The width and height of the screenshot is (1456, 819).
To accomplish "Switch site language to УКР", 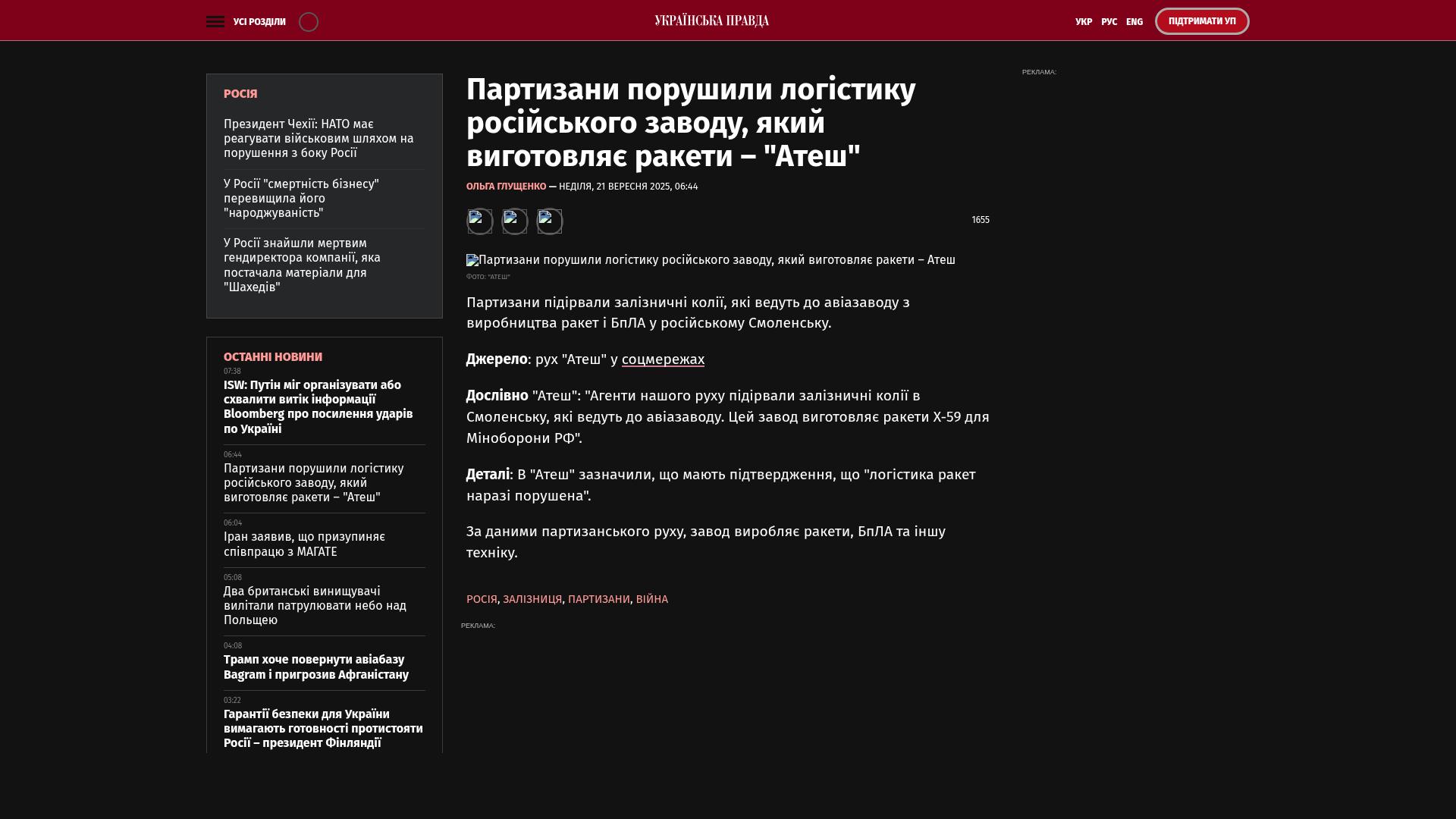I will click(1084, 22).
